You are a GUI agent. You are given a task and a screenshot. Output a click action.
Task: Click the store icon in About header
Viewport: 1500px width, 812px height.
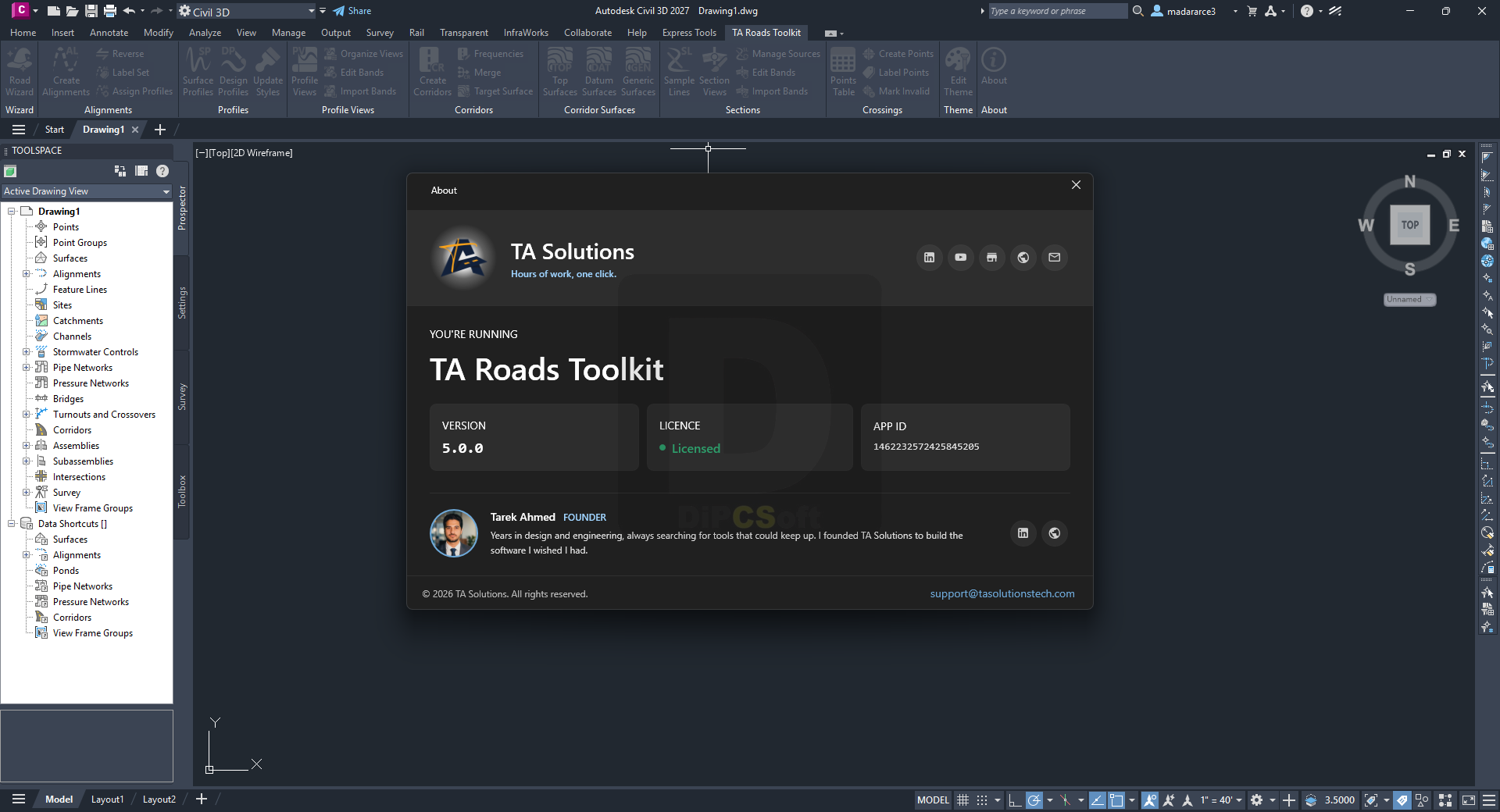(991, 258)
